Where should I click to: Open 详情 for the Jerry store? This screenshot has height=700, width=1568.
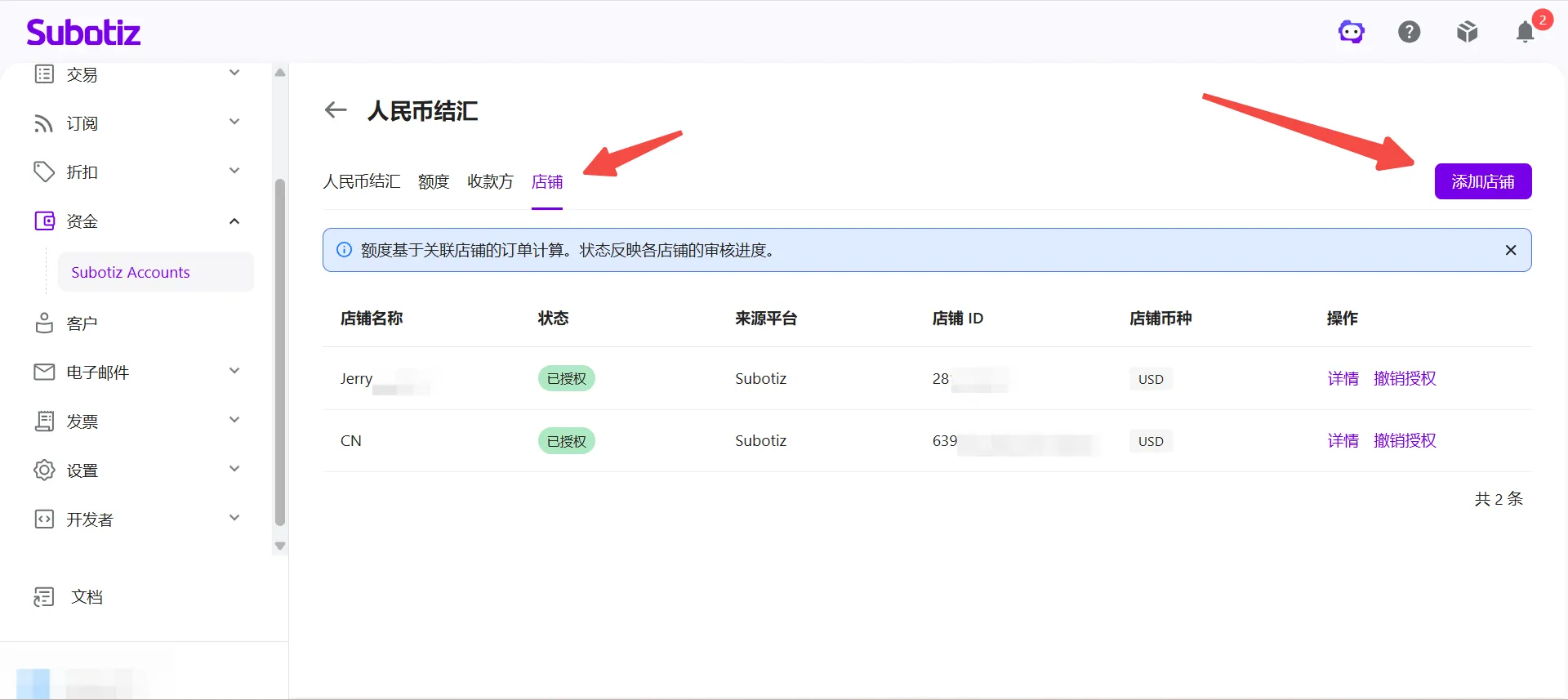pyautogui.click(x=1343, y=378)
